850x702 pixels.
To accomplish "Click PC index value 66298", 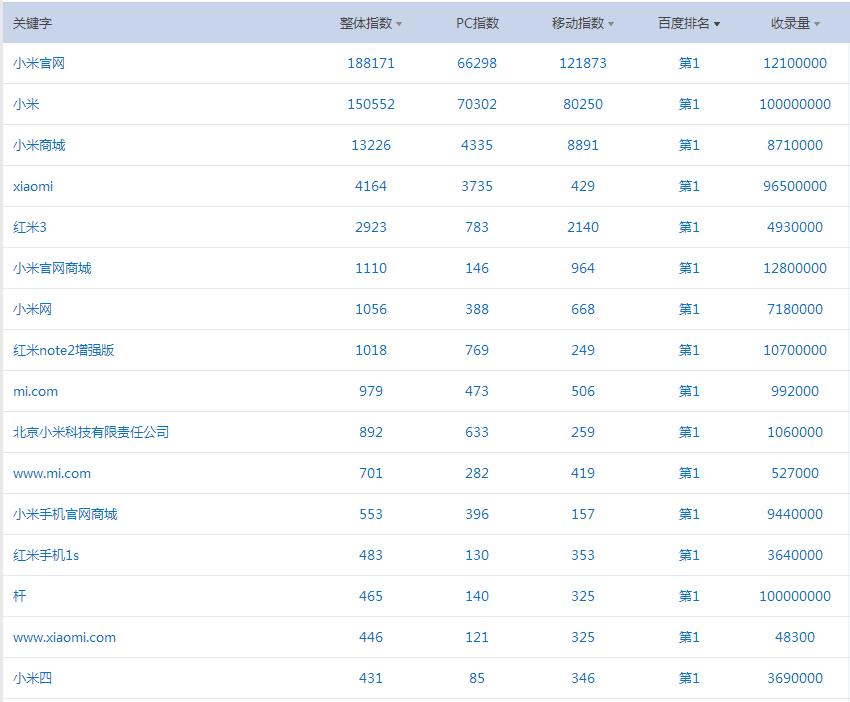I will (x=477, y=63).
